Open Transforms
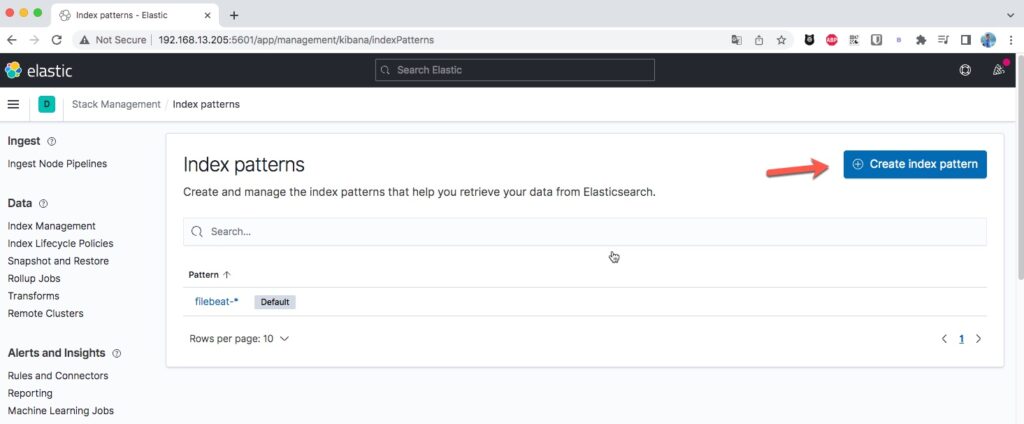Image resolution: width=1024 pixels, height=424 pixels. (x=33, y=296)
